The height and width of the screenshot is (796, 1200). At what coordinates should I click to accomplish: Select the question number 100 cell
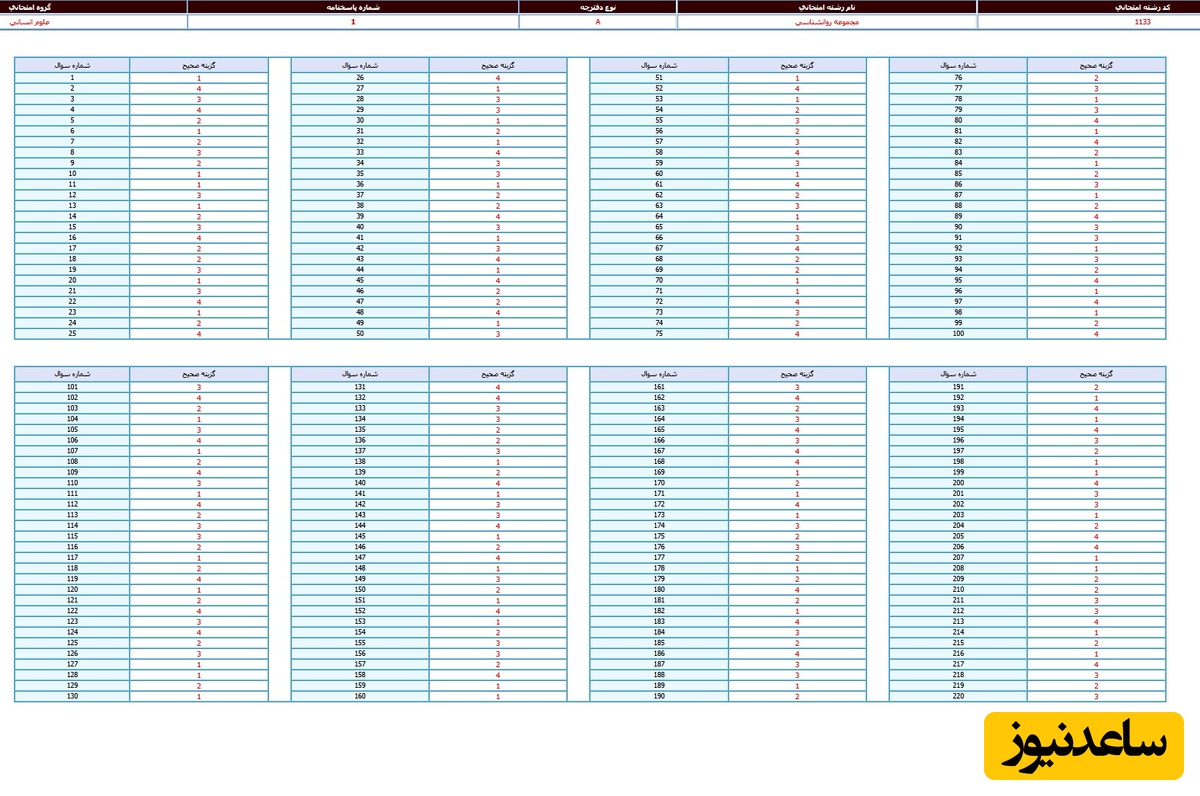[x=958, y=334]
